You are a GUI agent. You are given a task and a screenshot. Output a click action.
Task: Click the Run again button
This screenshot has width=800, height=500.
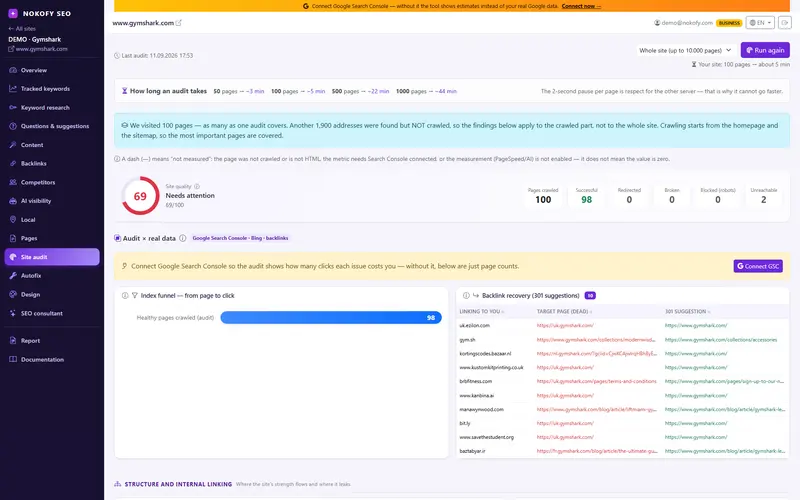tap(765, 50)
